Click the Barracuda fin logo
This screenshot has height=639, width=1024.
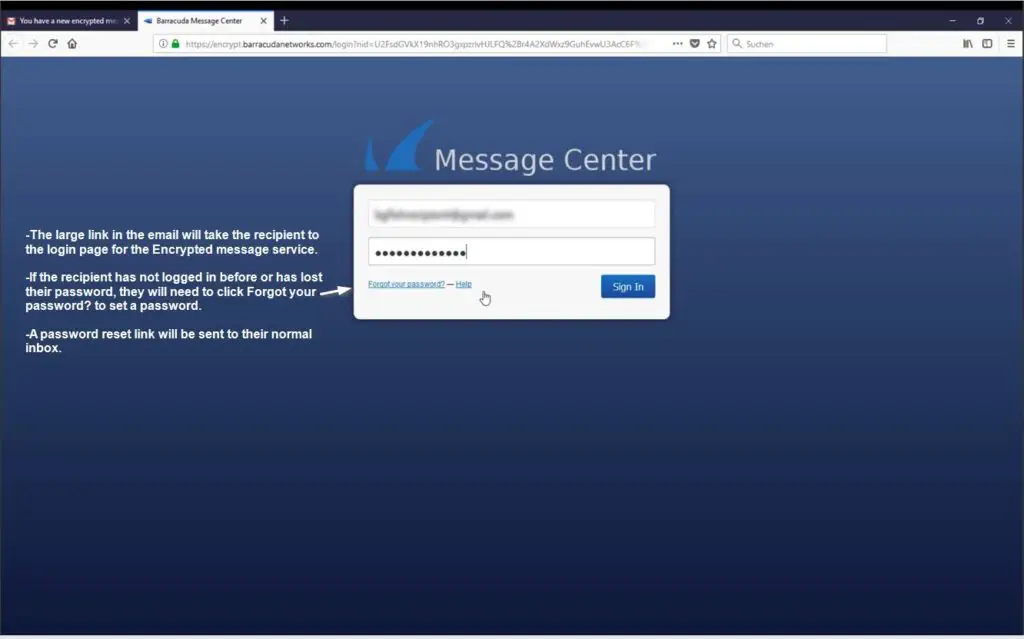pyautogui.click(x=398, y=145)
